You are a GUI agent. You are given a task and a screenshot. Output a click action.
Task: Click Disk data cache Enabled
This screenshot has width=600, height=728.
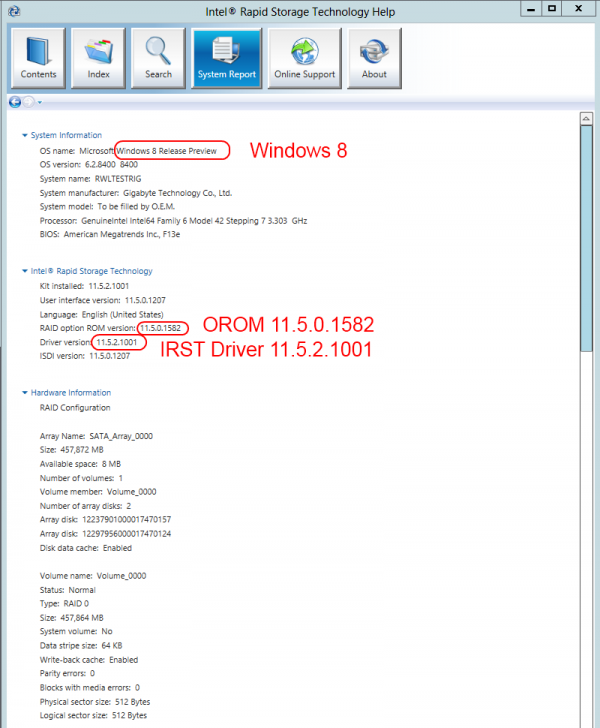(x=86, y=548)
